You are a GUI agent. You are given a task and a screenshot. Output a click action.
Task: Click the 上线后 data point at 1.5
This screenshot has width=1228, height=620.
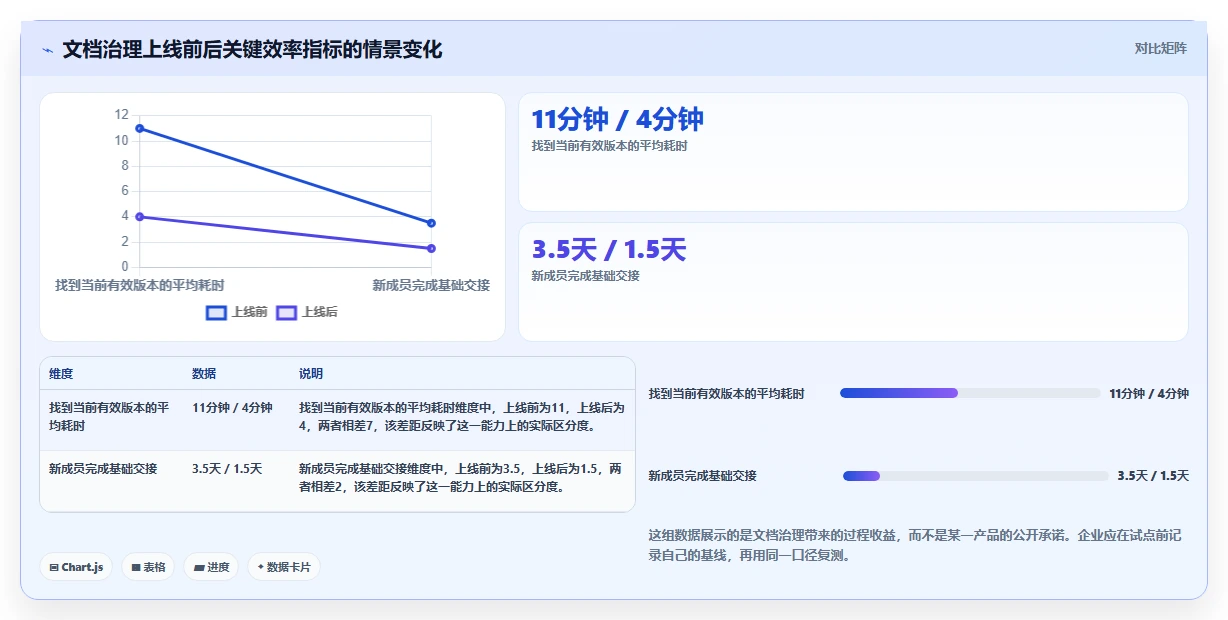(431, 248)
